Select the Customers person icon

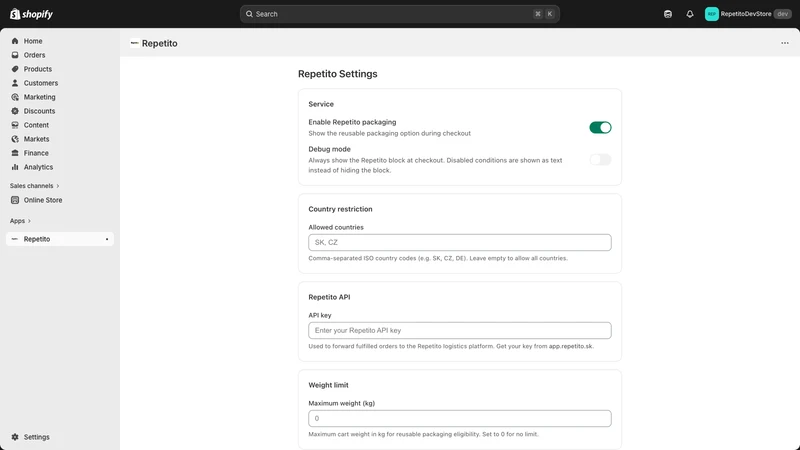click(x=15, y=83)
